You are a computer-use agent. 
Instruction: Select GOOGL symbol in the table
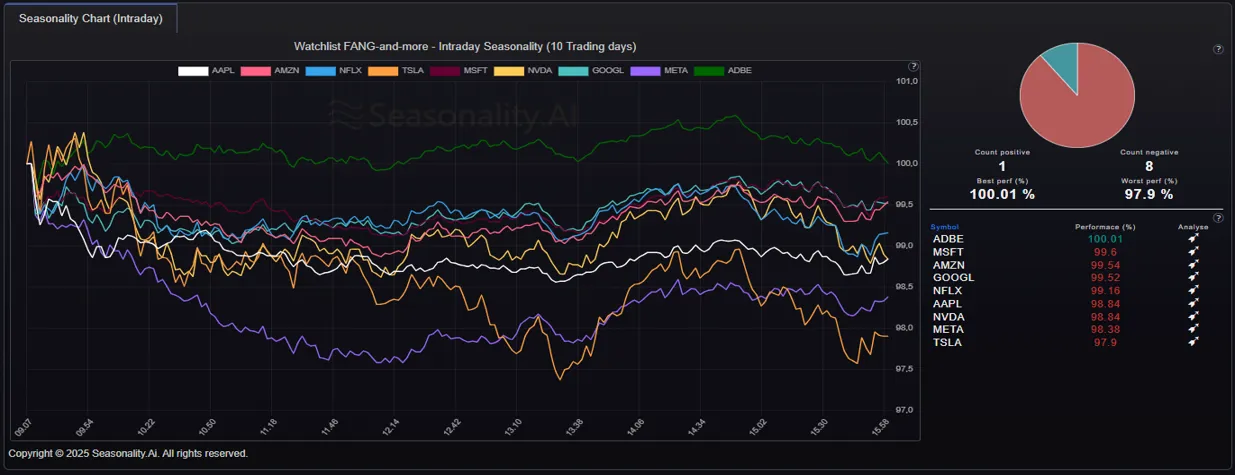[x=953, y=278]
